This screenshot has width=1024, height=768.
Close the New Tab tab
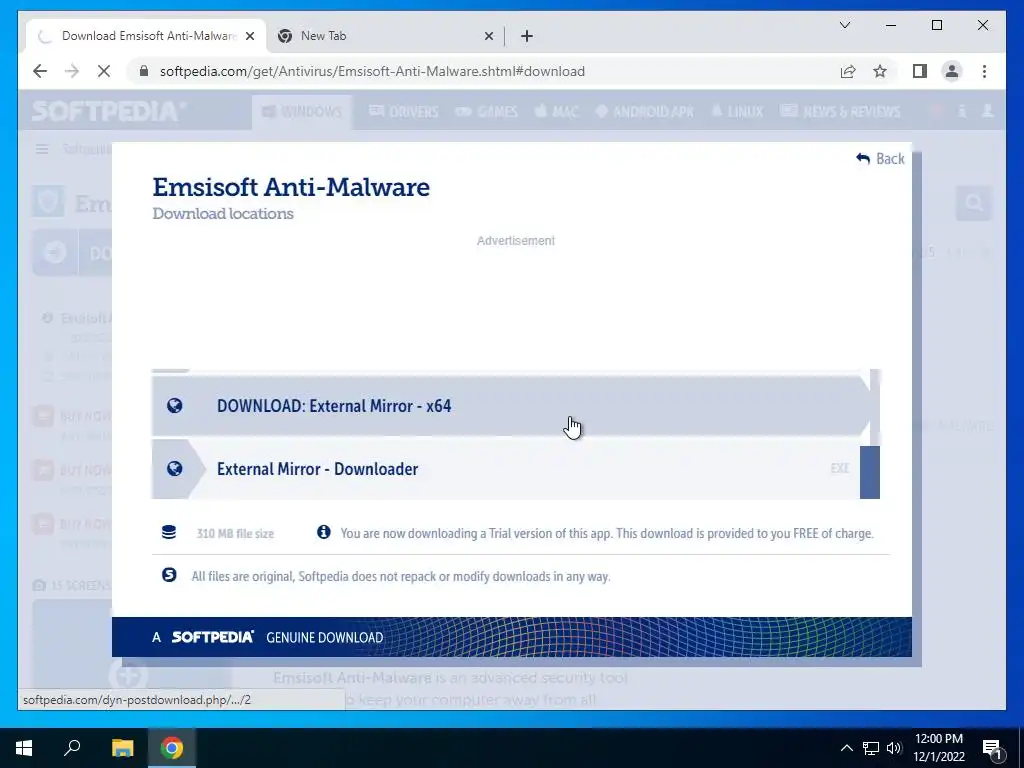point(488,36)
